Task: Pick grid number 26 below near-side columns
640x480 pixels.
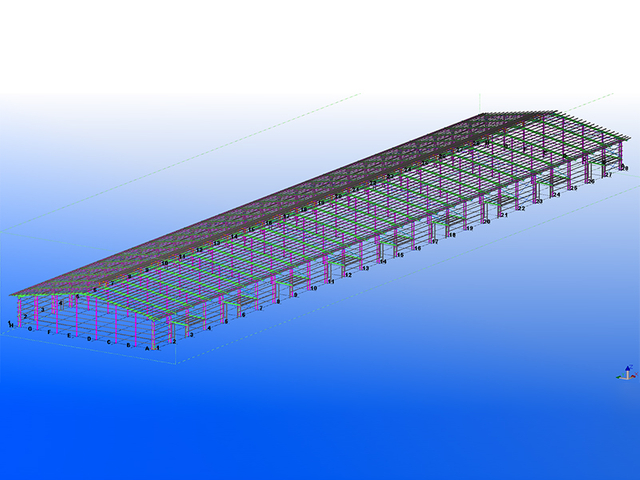Action: (x=591, y=181)
